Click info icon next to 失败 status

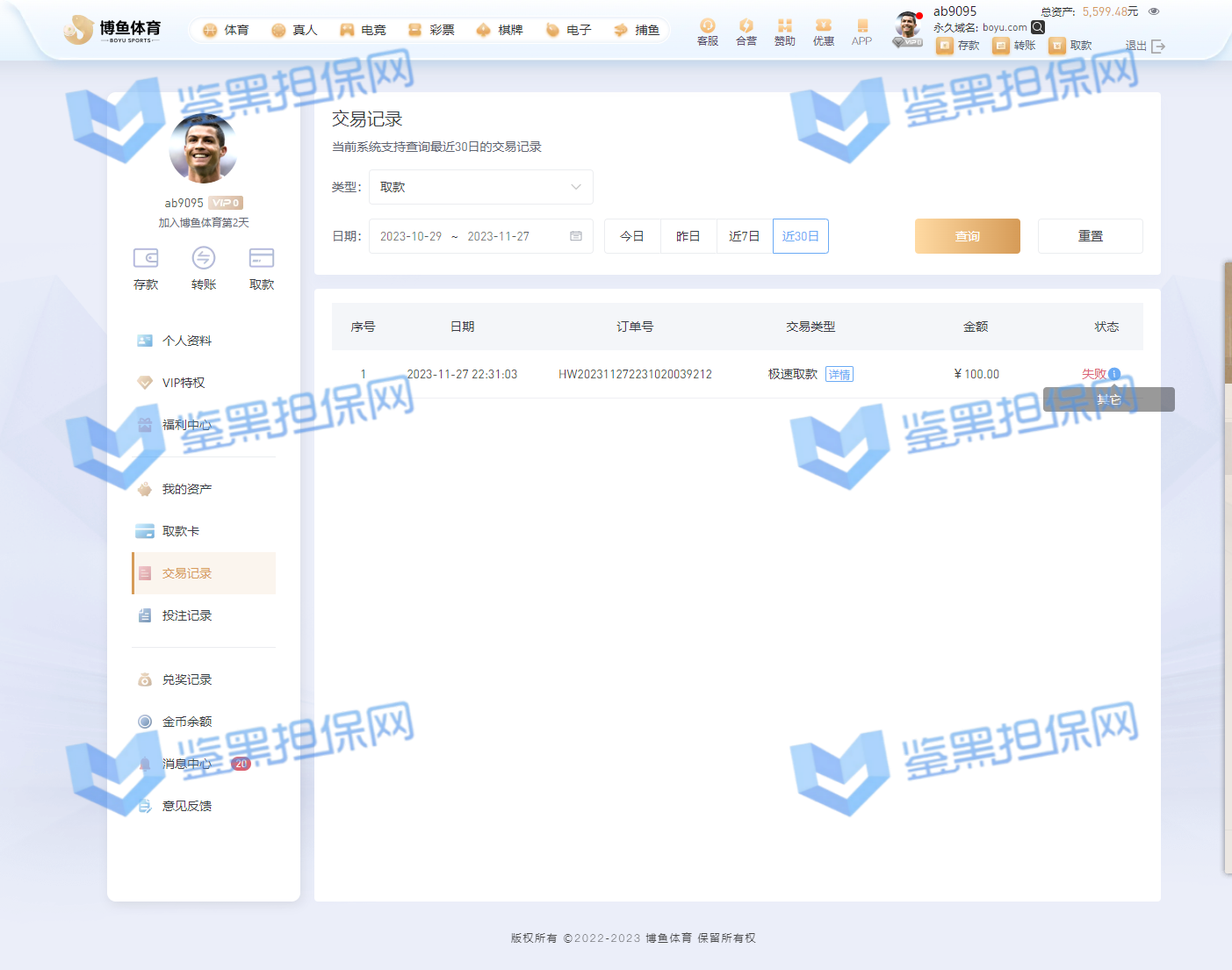coord(1114,374)
